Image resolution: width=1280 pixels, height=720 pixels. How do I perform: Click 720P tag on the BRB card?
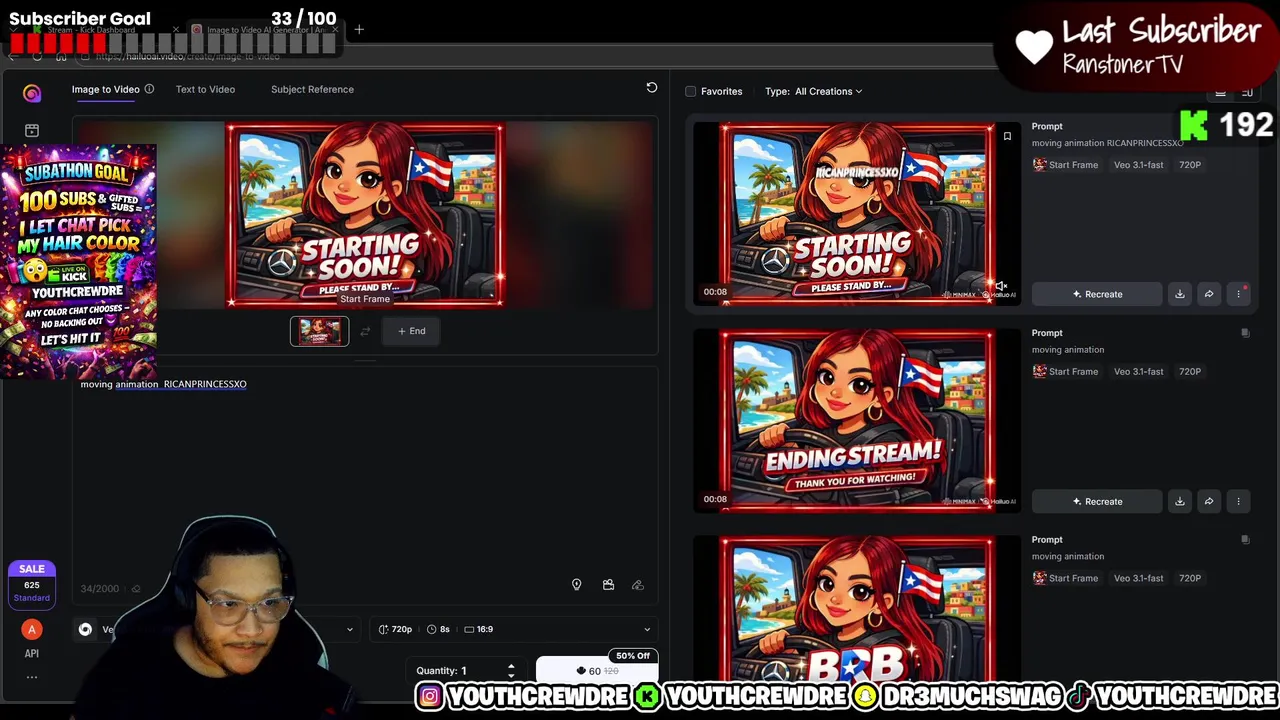pos(1189,578)
